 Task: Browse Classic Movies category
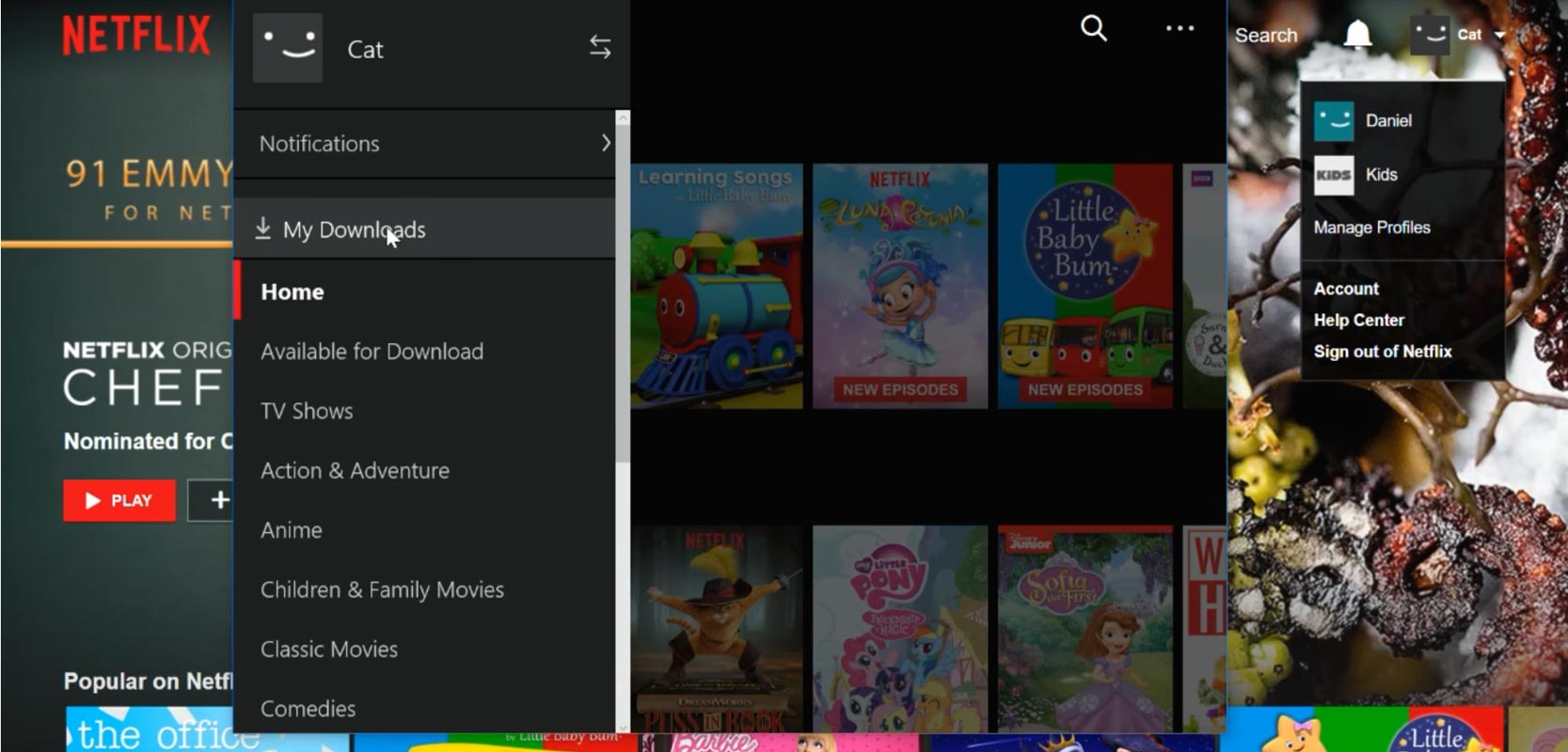click(329, 649)
